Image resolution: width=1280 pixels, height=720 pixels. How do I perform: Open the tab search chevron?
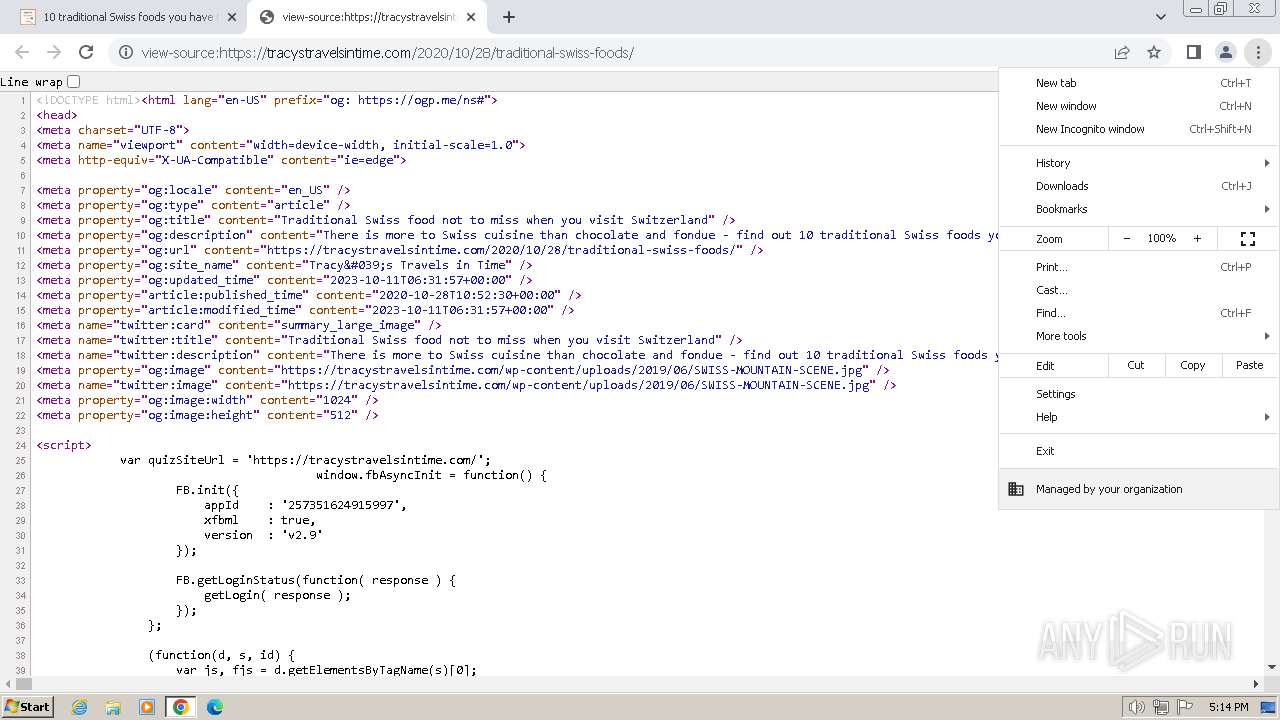click(x=1160, y=17)
